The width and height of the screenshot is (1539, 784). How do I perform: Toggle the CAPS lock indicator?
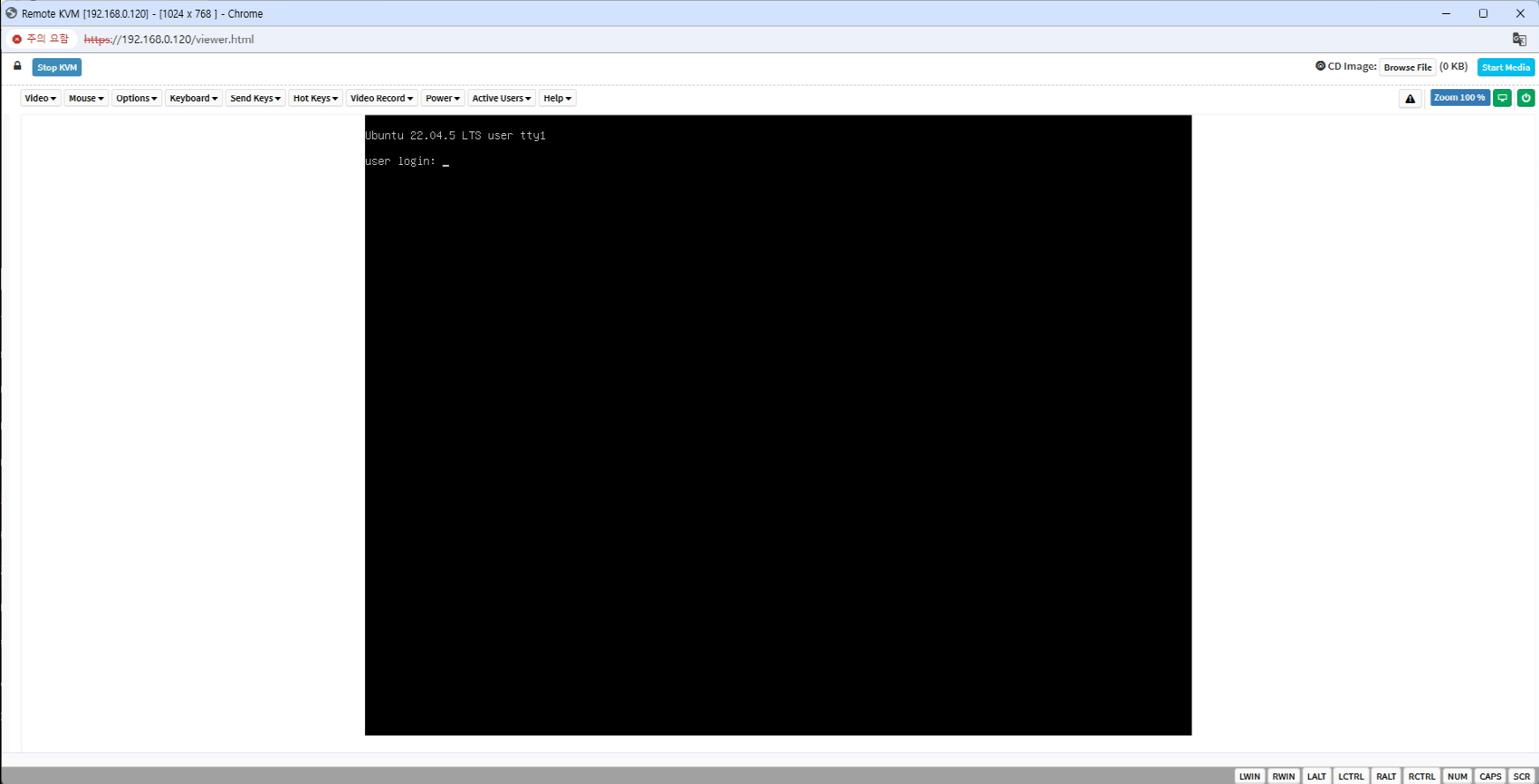tap(1490, 776)
